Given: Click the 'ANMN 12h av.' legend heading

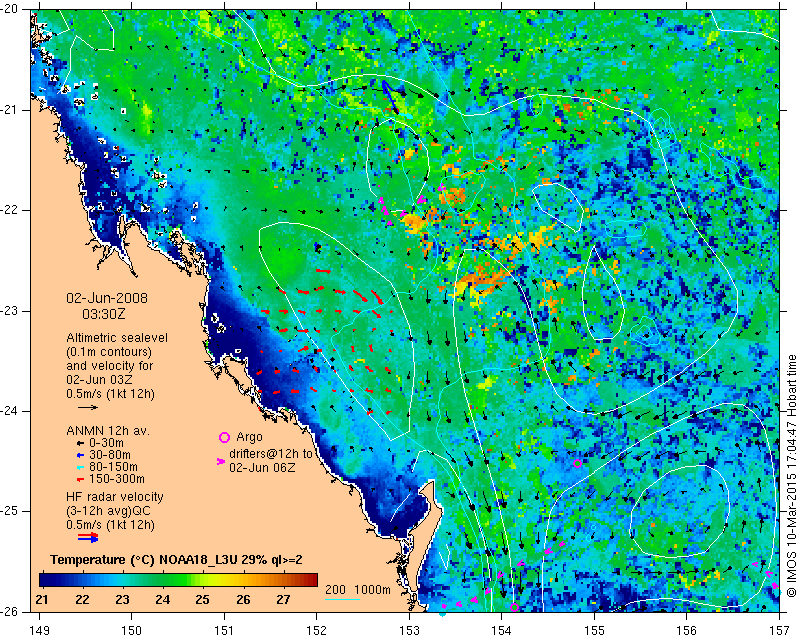Looking at the screenshot, I should [108, 431].
